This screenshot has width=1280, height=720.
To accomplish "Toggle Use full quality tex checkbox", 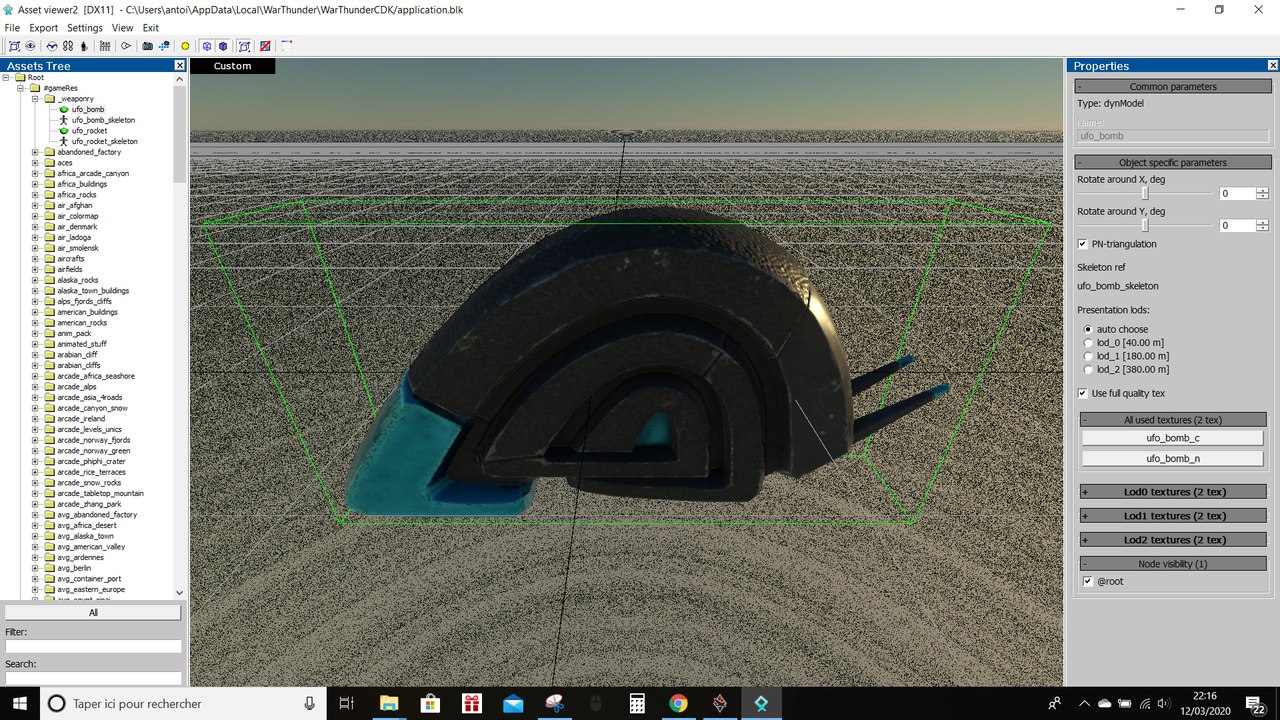I will pos(1083,393).
